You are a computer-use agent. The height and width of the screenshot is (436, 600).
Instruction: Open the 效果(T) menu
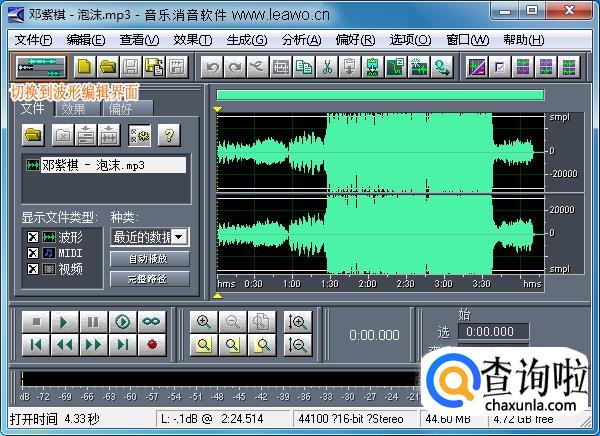click(x=192, y=40)
